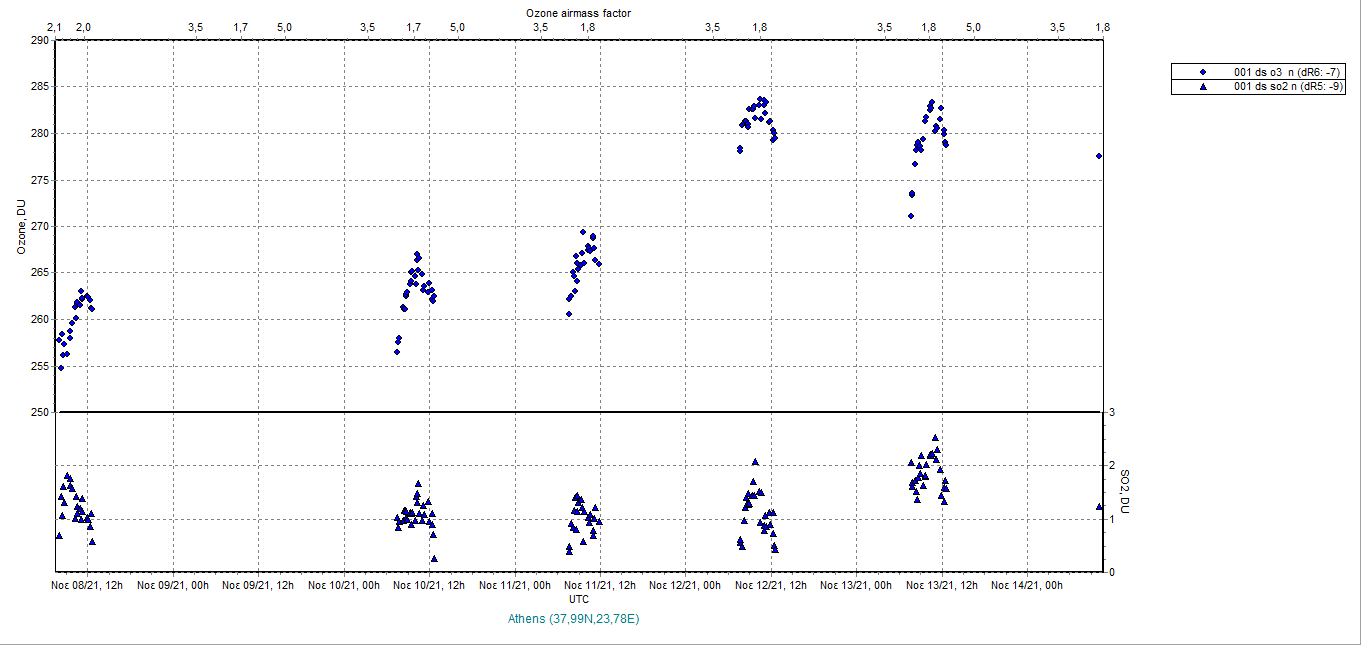Select the '001 ds so2 n (dR5: -9)' legend label
The height and width of the screenshot is (645, 1361).
tap(1289, 87)
